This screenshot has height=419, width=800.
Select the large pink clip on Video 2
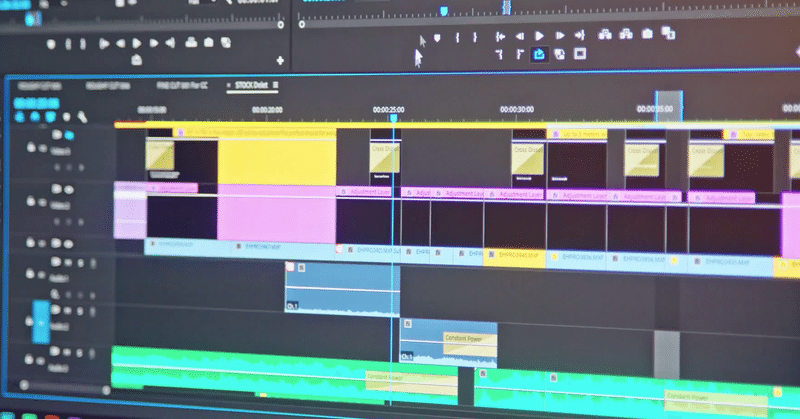pos(277,212)
